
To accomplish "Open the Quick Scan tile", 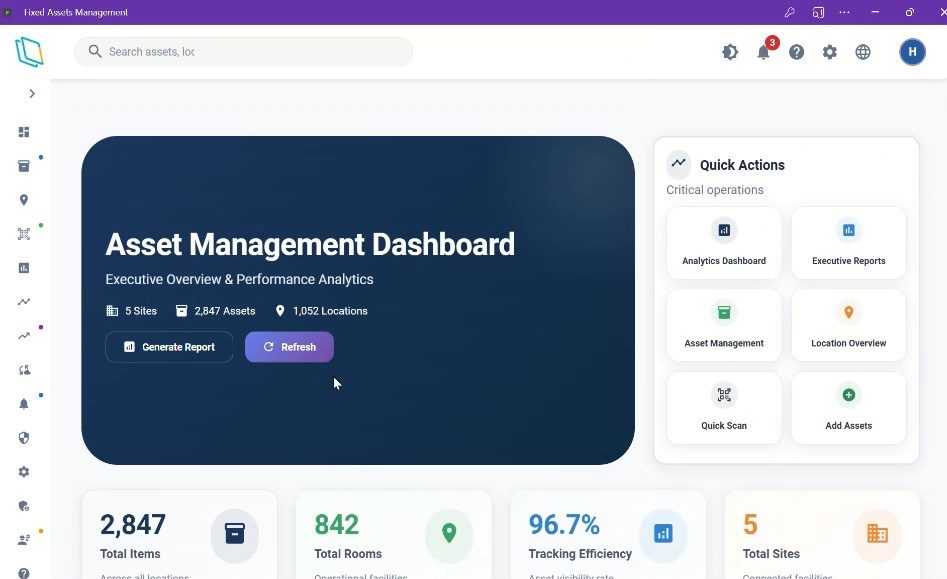I will [x=724, y=408].
